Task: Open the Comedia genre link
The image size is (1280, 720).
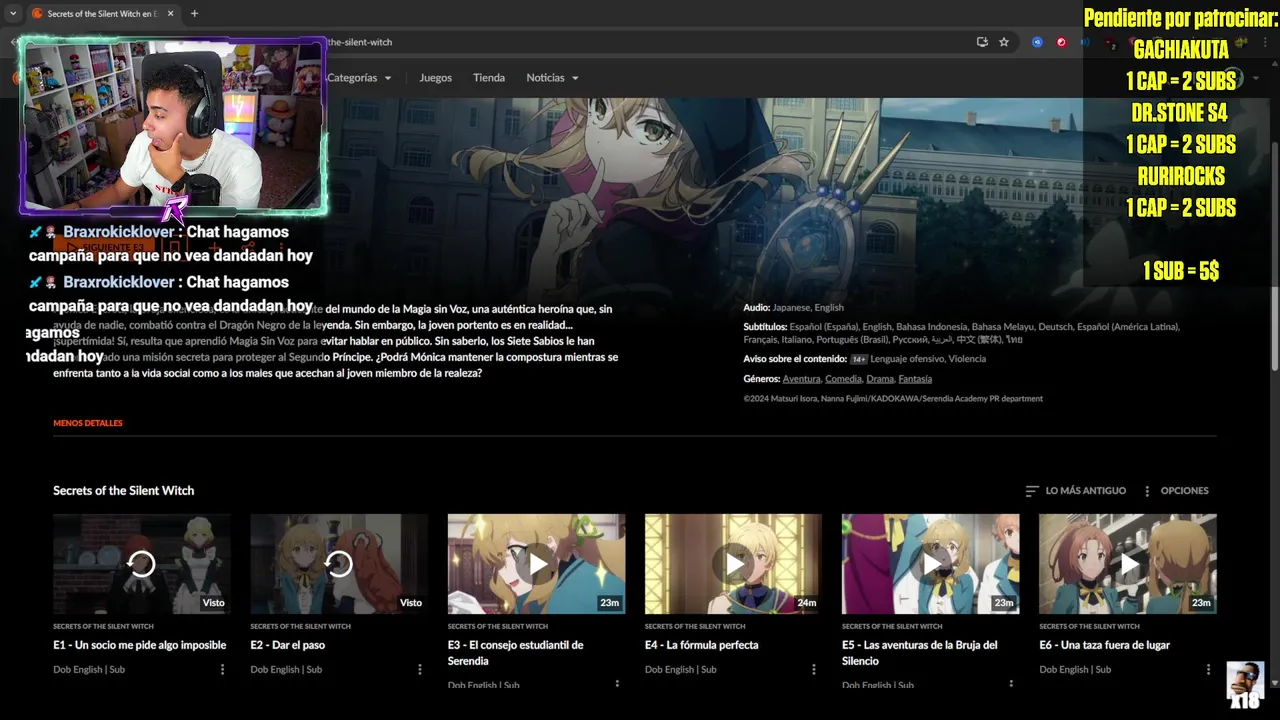Action: pos(844,379)
